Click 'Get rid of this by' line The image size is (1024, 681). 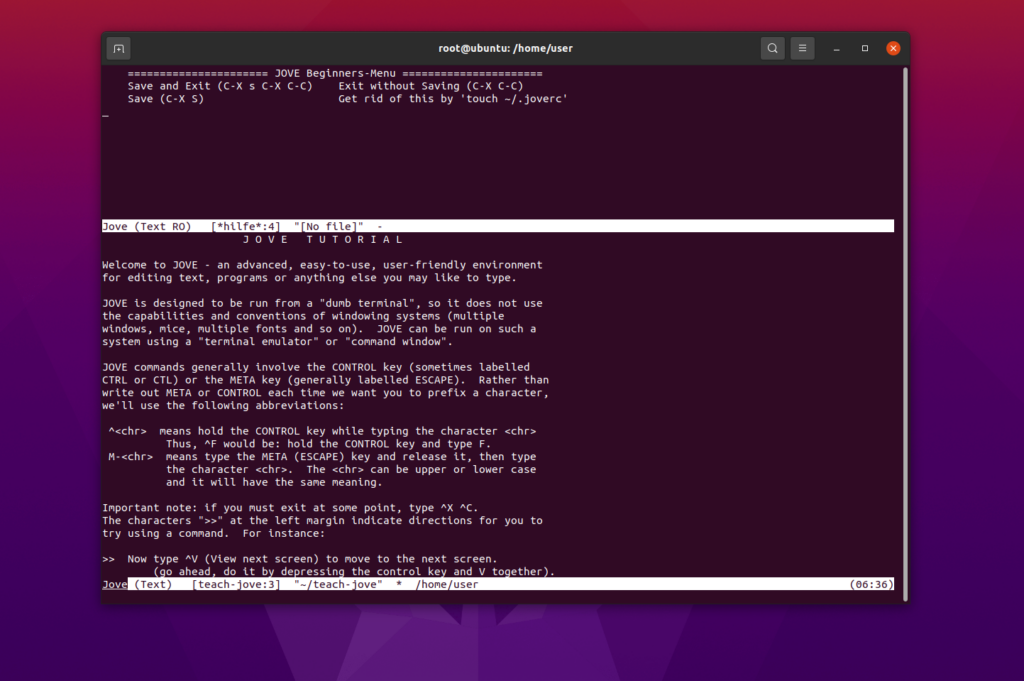click(x=453, y=99)
